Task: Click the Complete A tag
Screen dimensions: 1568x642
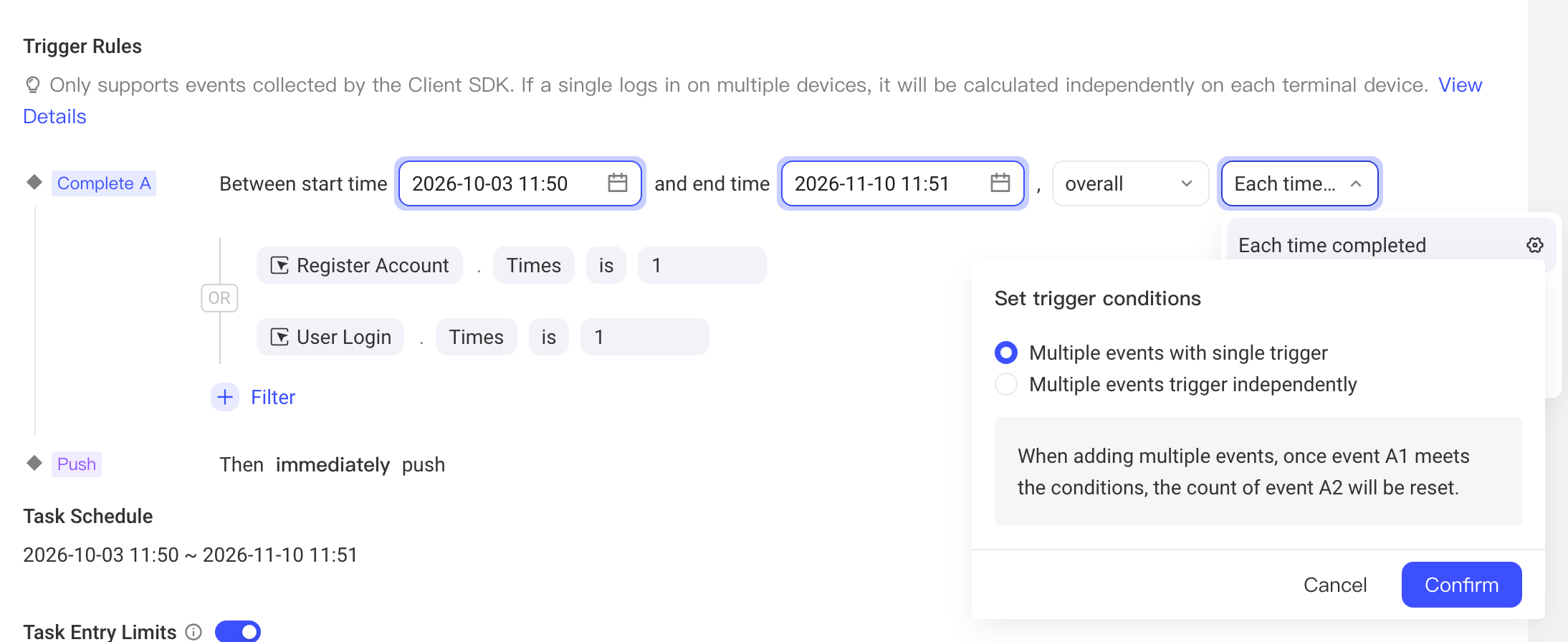Action: [104, 183]
